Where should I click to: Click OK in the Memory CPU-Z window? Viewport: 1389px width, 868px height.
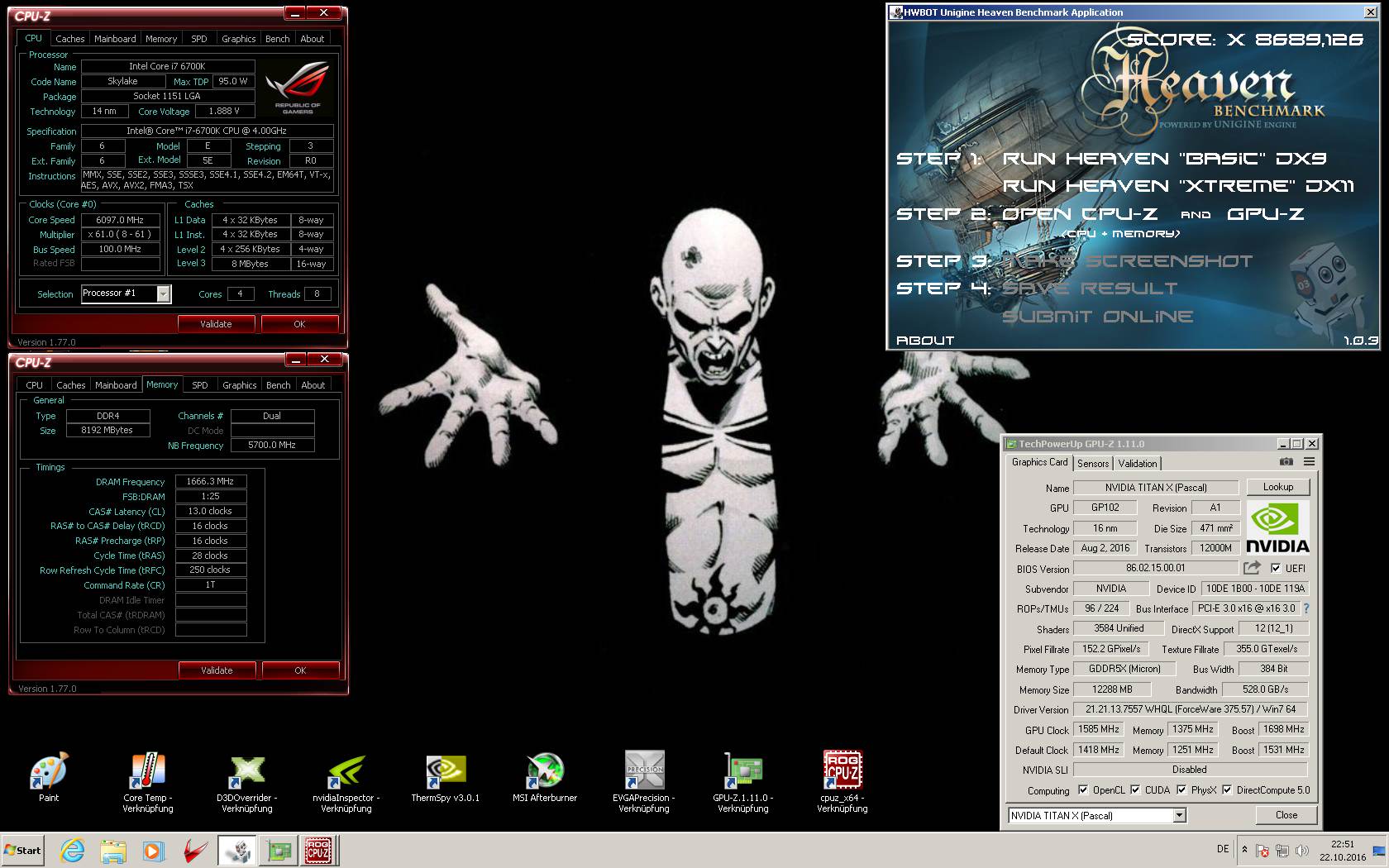pyautogui.click(x=300, y=670)
